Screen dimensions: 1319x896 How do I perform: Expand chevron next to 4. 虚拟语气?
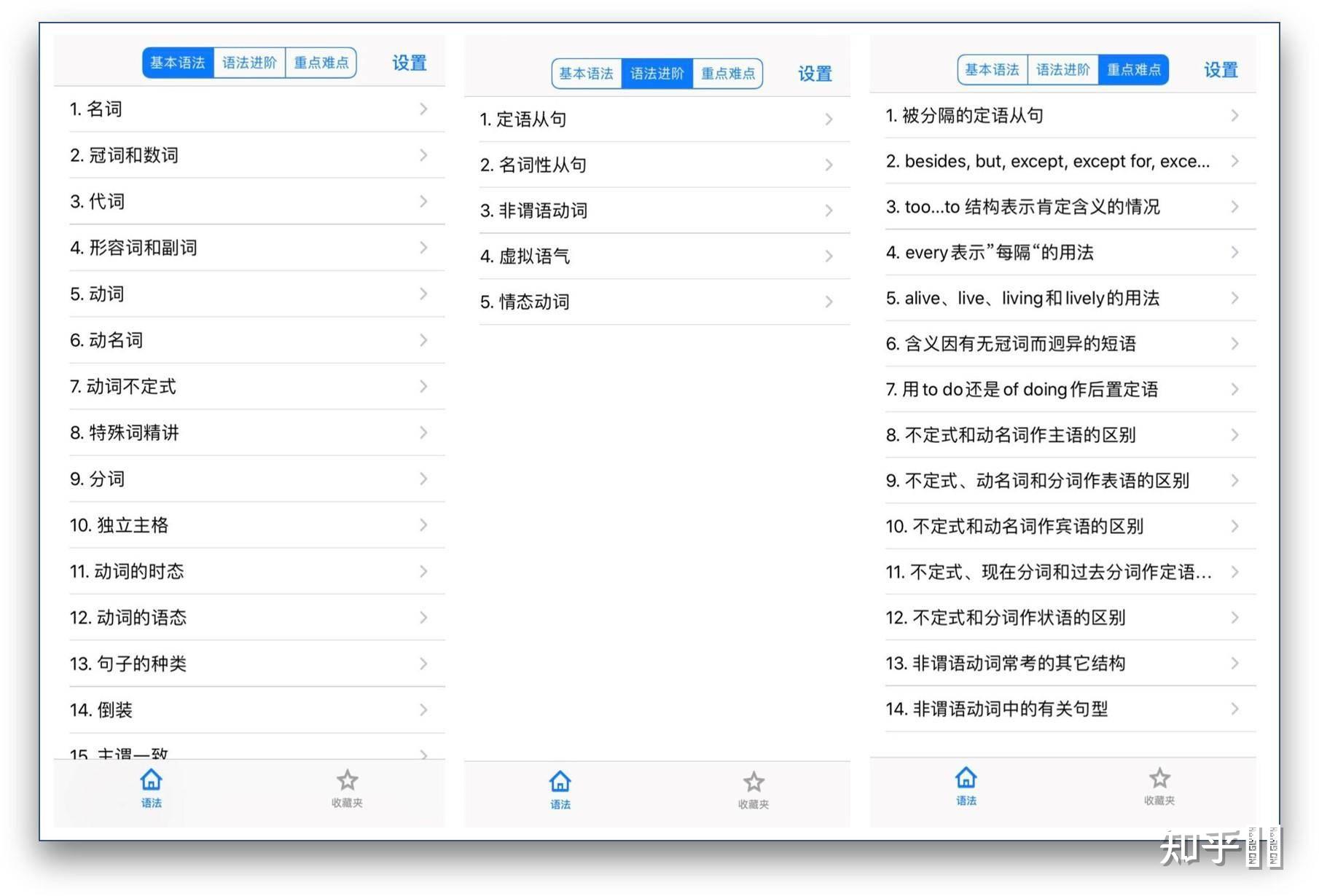(x=829, y=256)
